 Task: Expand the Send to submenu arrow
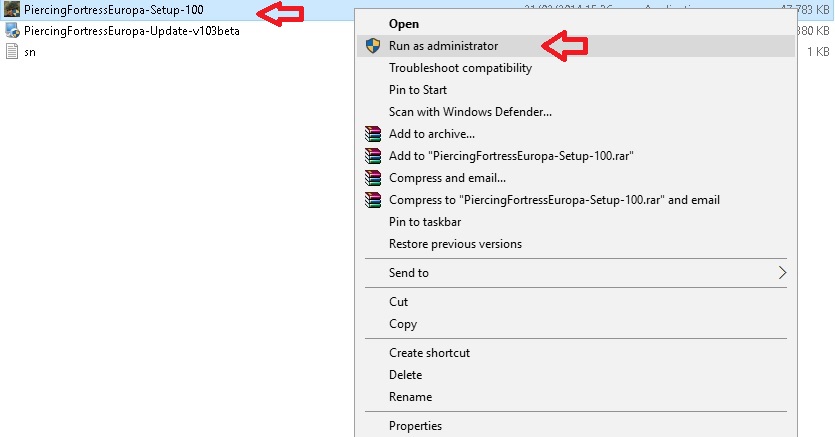pyautogui.click(x=782, y=273)
